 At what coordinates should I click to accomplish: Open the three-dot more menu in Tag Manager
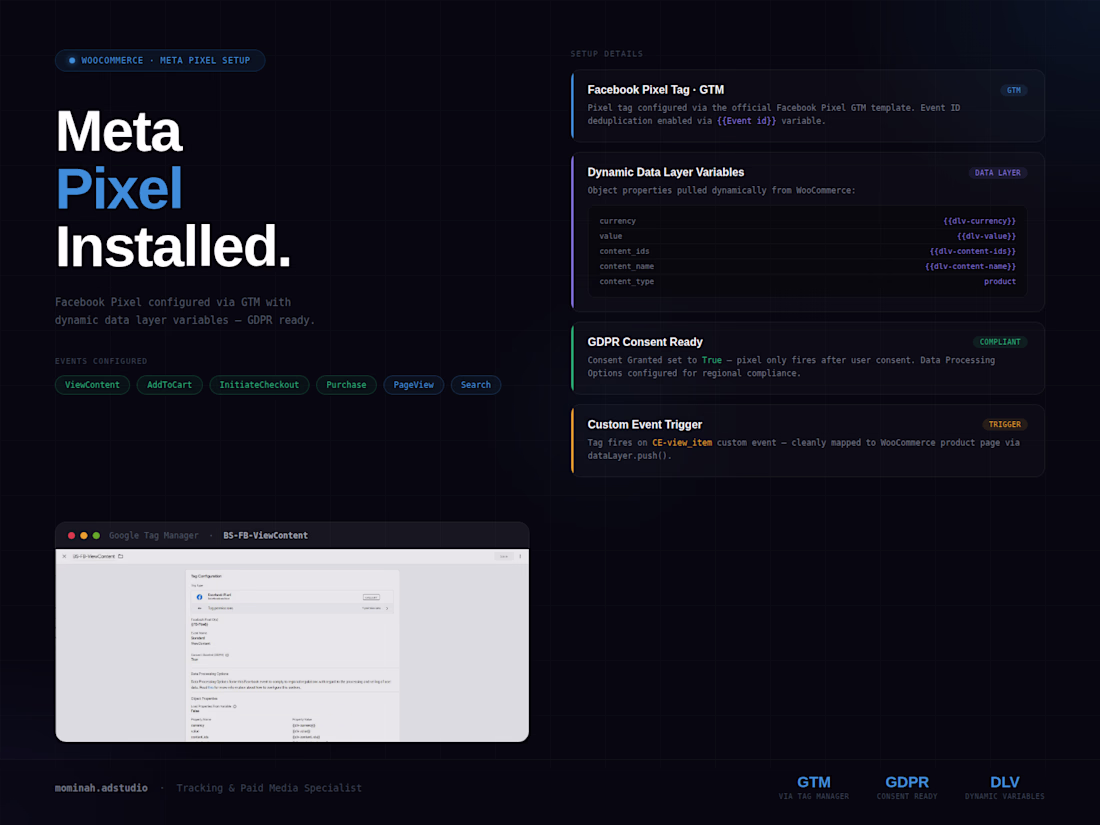(x=520, y=556)
